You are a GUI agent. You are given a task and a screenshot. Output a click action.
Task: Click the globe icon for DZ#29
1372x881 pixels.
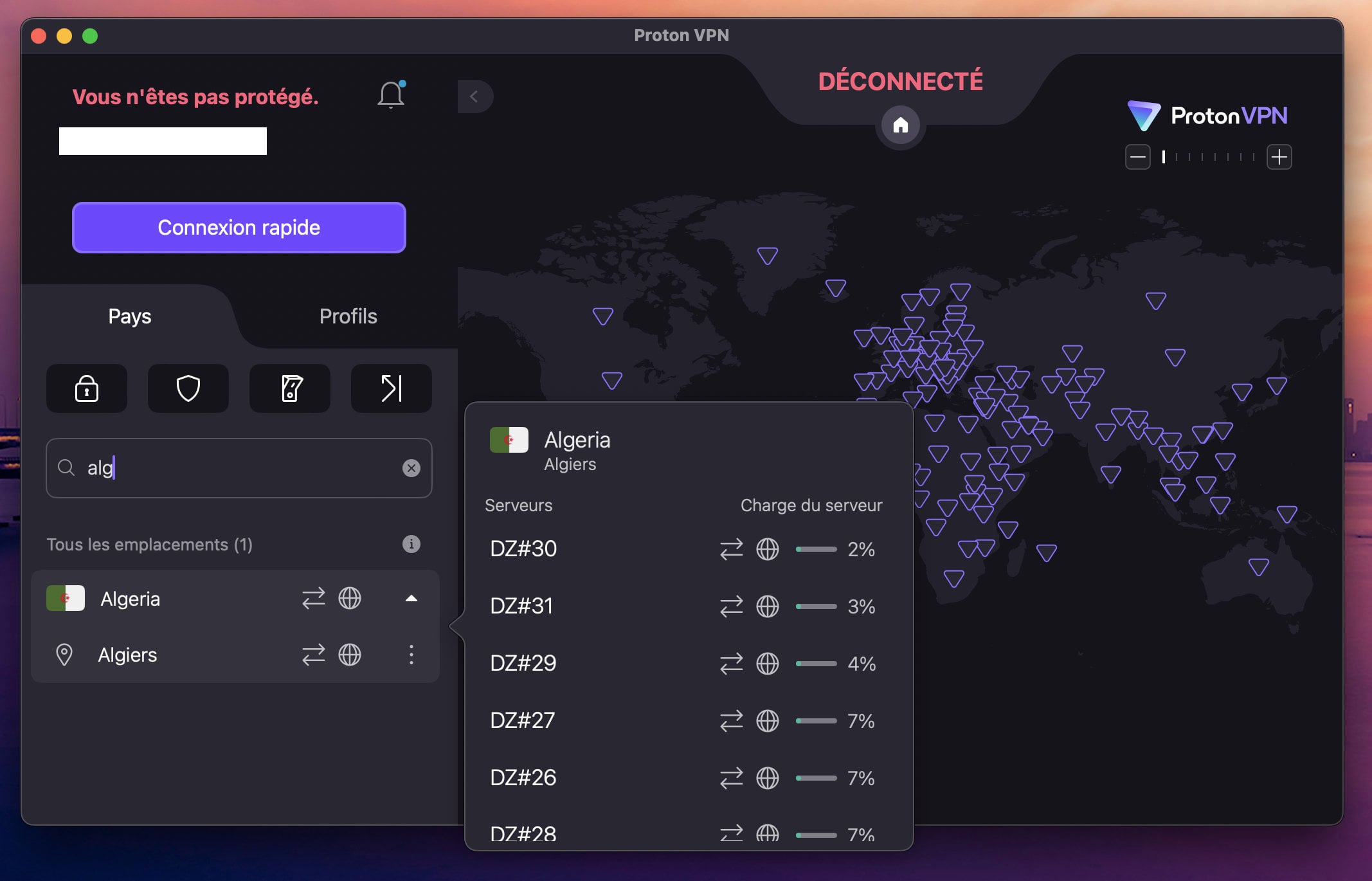click(768, 664)
